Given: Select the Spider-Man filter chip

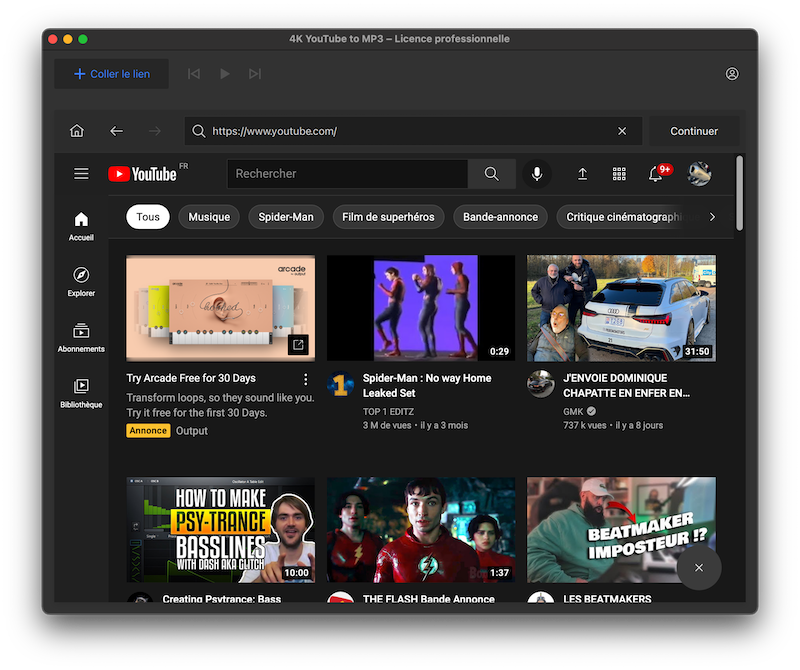Looking at the screenshot, I should [286, 217].
